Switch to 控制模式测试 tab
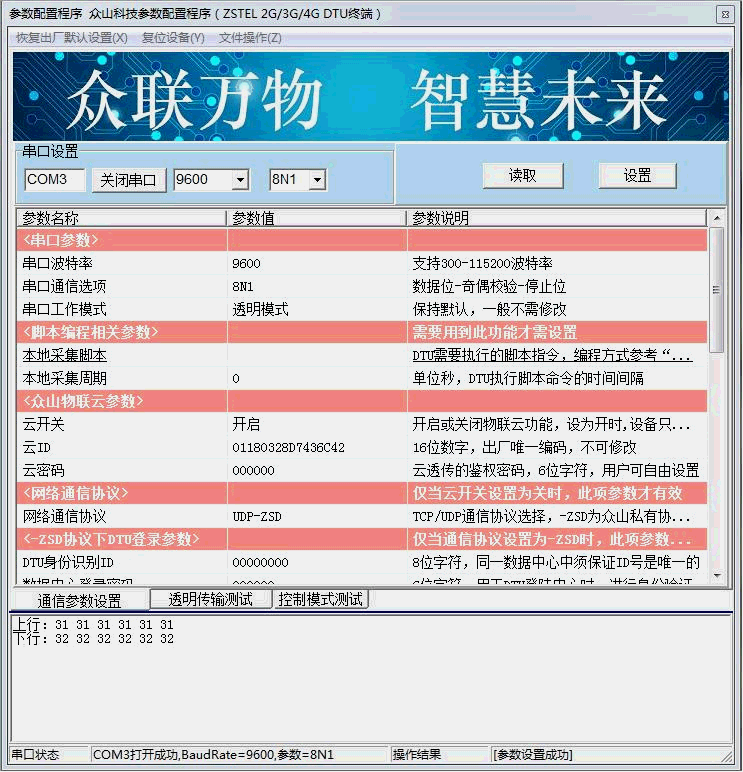This screenshot has height=772, width=743. click(321, 599)
